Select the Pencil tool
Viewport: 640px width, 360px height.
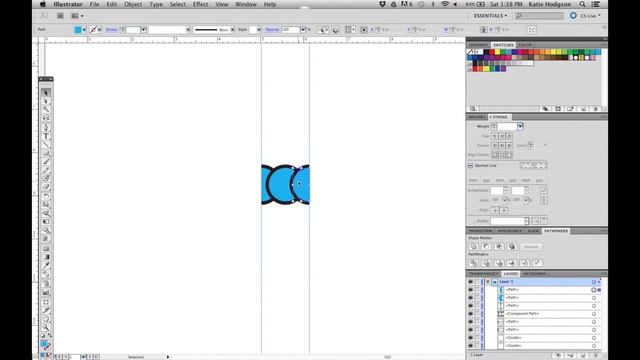[46, 170]
